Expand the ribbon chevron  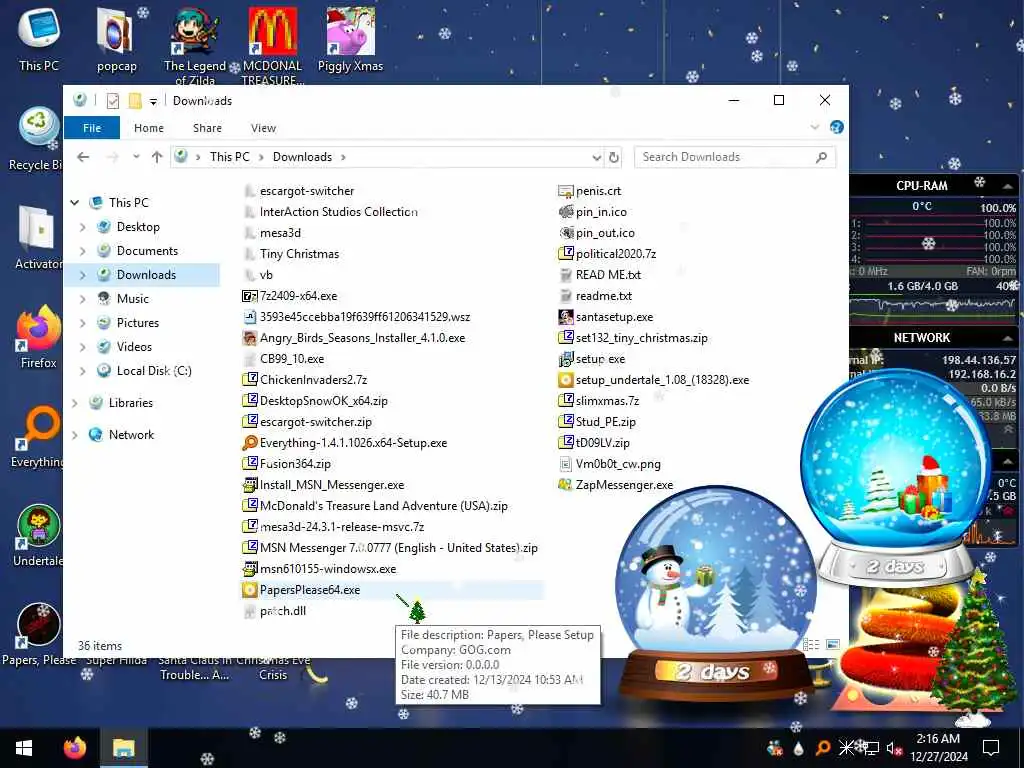814,127
